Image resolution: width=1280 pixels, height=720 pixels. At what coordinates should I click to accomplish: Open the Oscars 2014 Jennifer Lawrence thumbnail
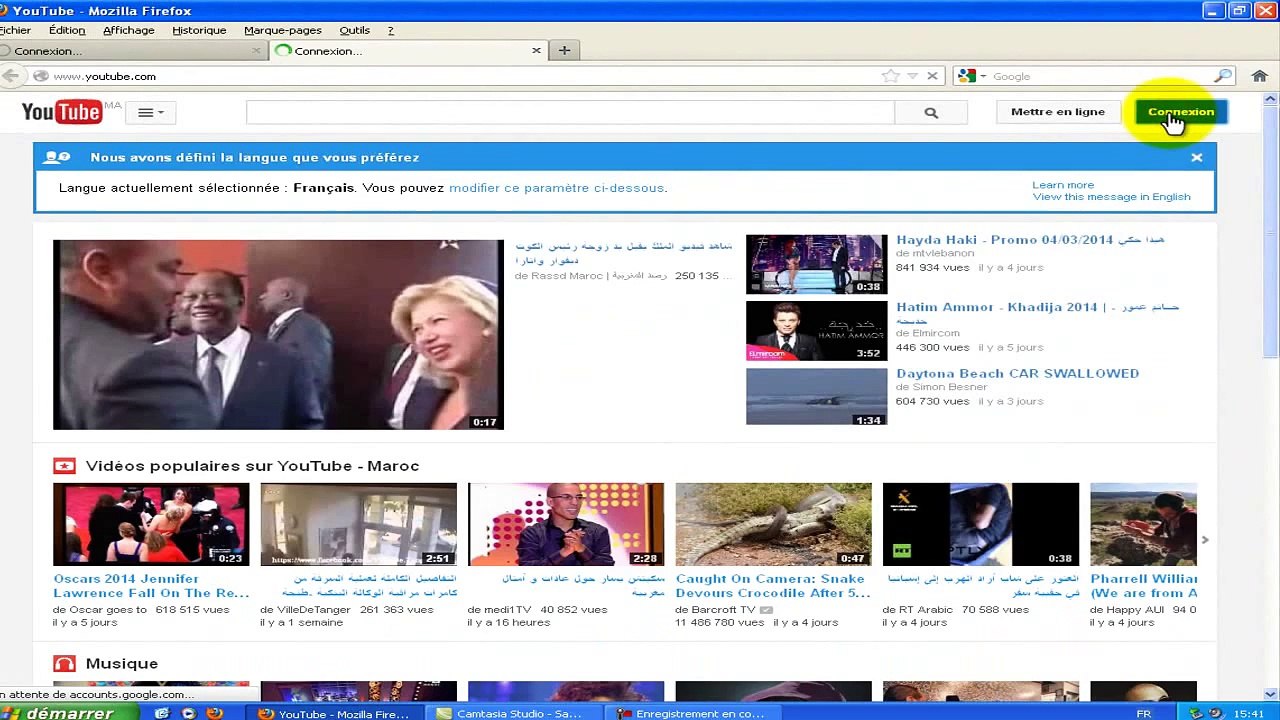coord(151,525)
